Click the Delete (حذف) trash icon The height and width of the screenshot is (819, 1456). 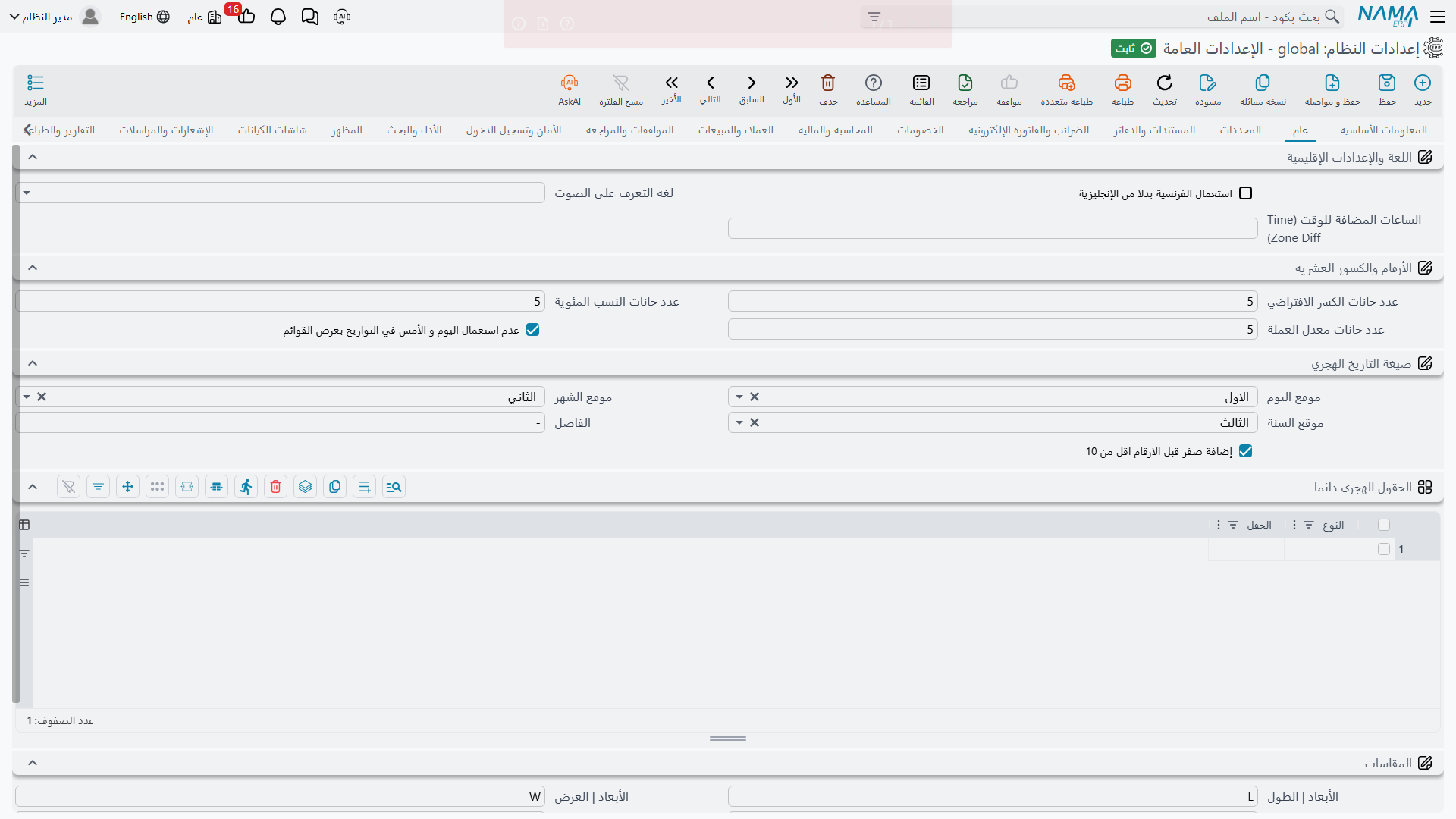click(x=828, y=83)
